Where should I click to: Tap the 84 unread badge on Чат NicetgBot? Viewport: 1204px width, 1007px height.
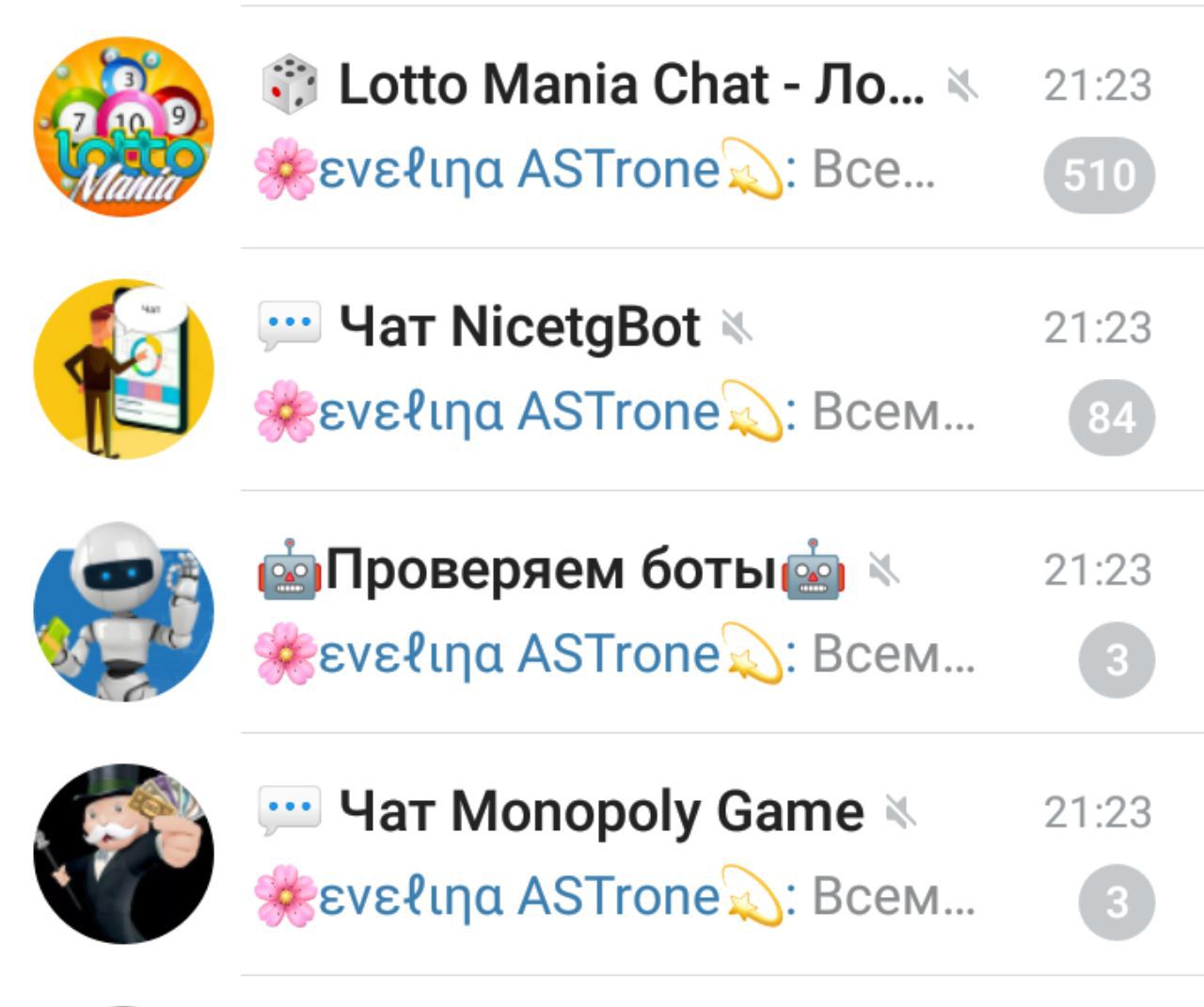pos(1112,417)
